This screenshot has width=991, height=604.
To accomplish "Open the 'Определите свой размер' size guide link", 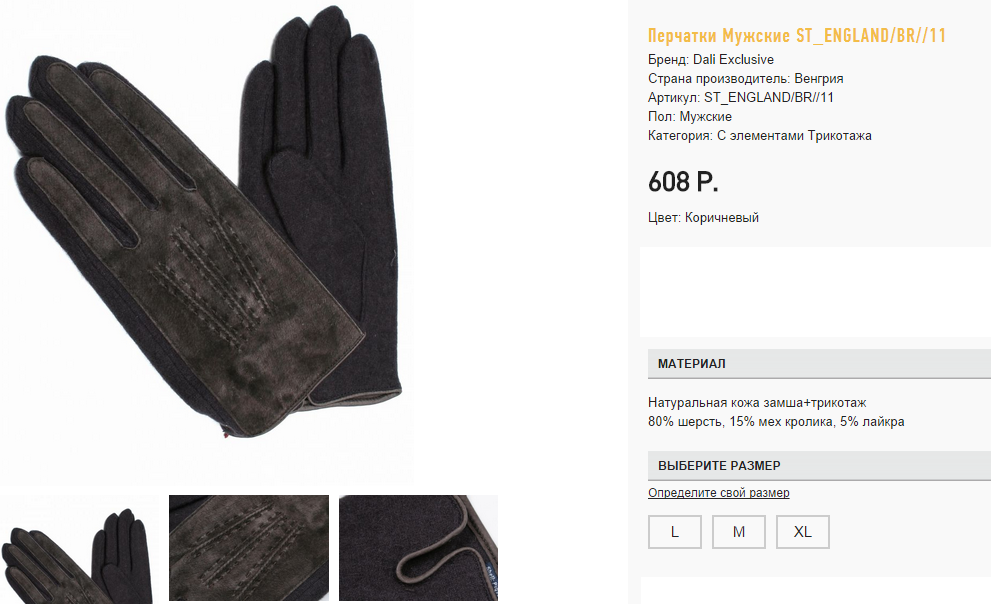I will pos(719,493).
